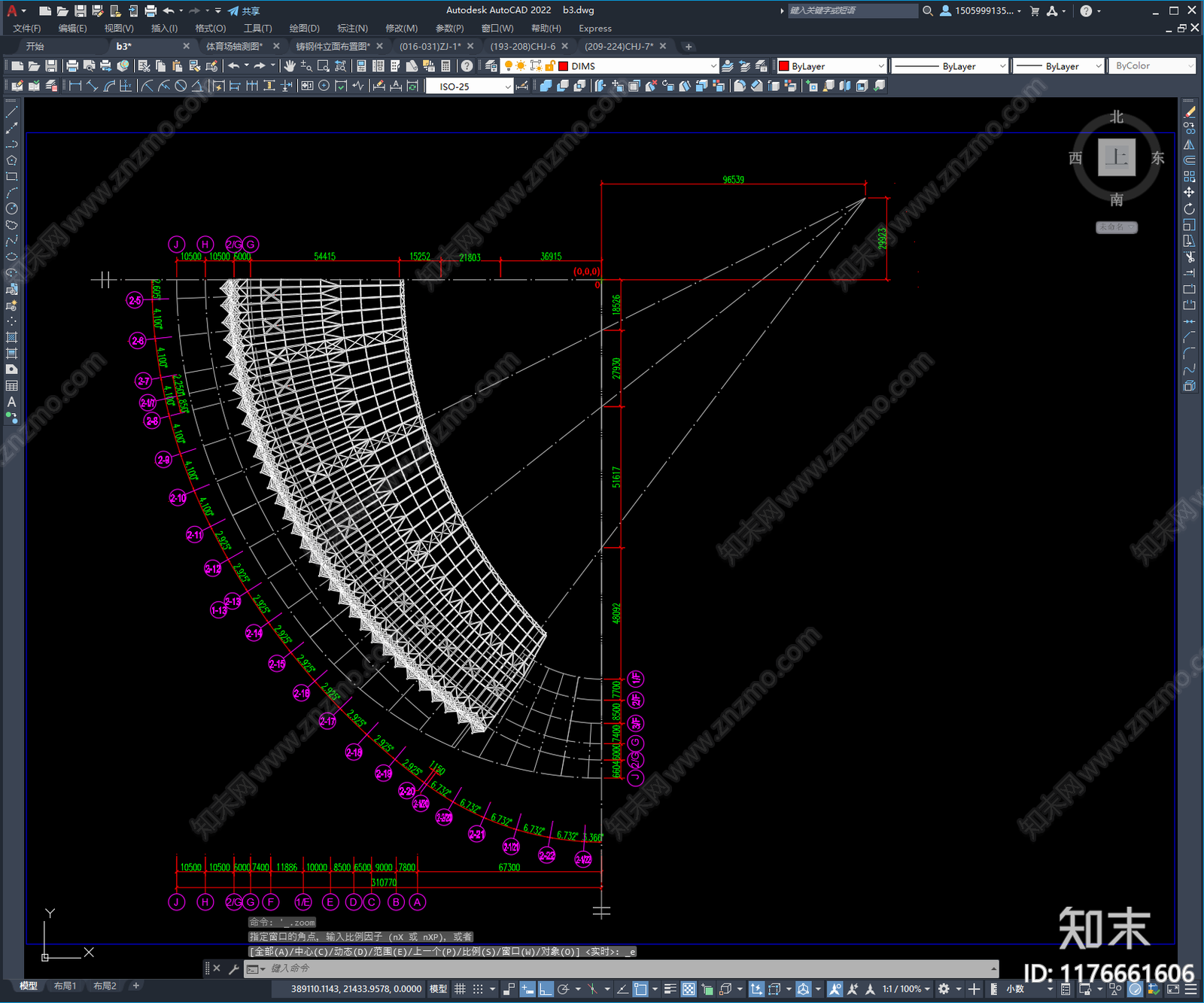Open the ByLayer lineweight dropdown
This screenshot has width=1204, height=1003.
click(x=1059, y=66)
